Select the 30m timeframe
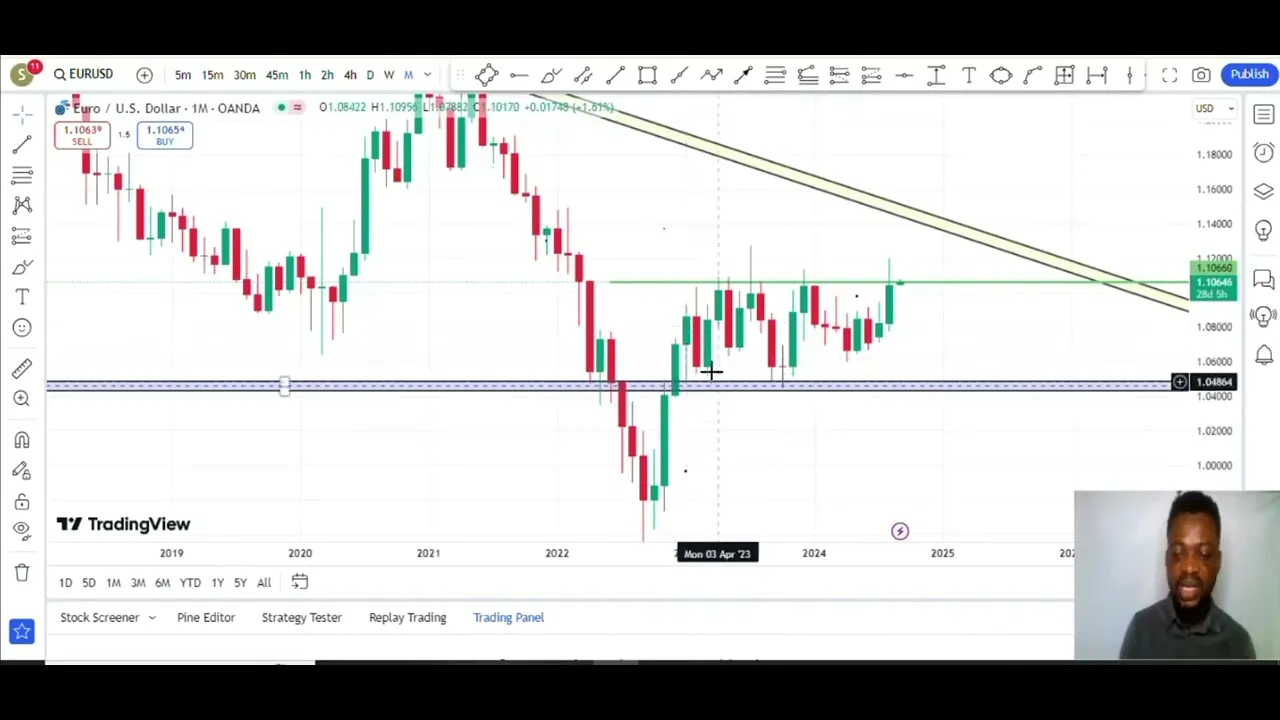The image size is (1280, 720). click(245, 75)
